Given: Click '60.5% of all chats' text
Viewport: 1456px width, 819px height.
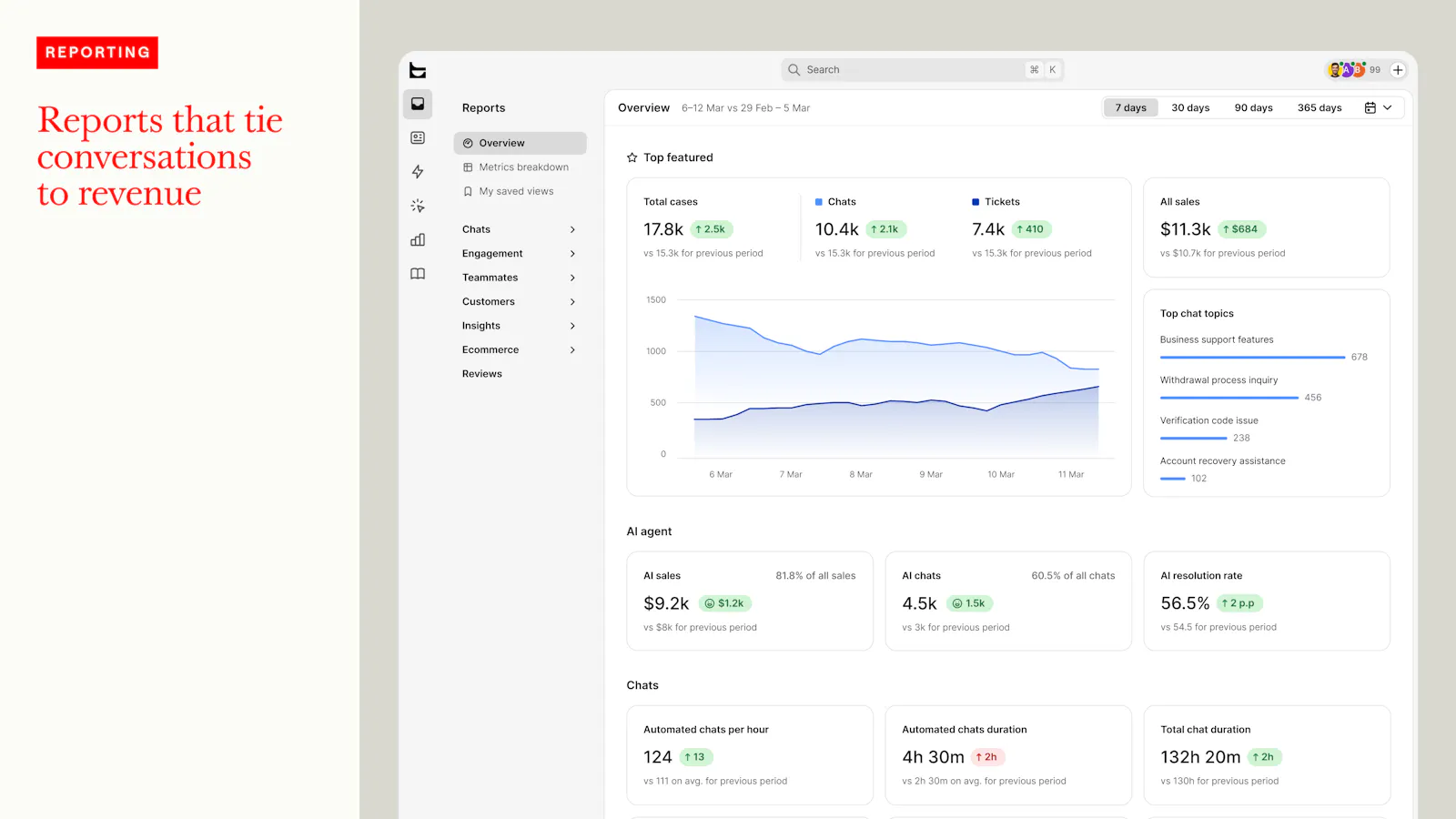Looking at the screenshot, I should point(1073,576).
